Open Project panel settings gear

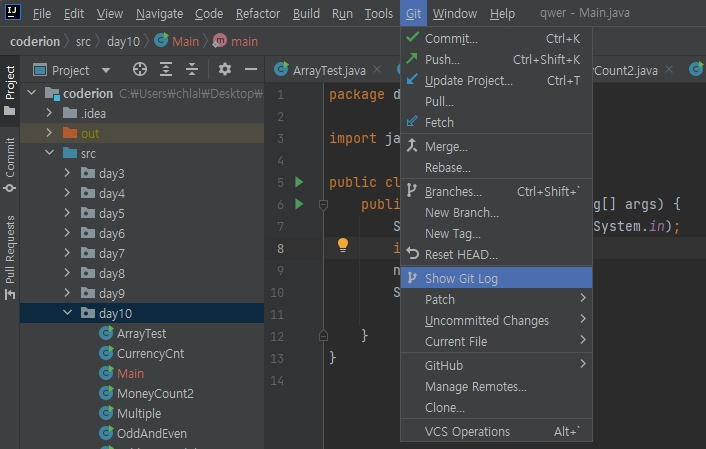pyautogui.click(x=225, y=69)
